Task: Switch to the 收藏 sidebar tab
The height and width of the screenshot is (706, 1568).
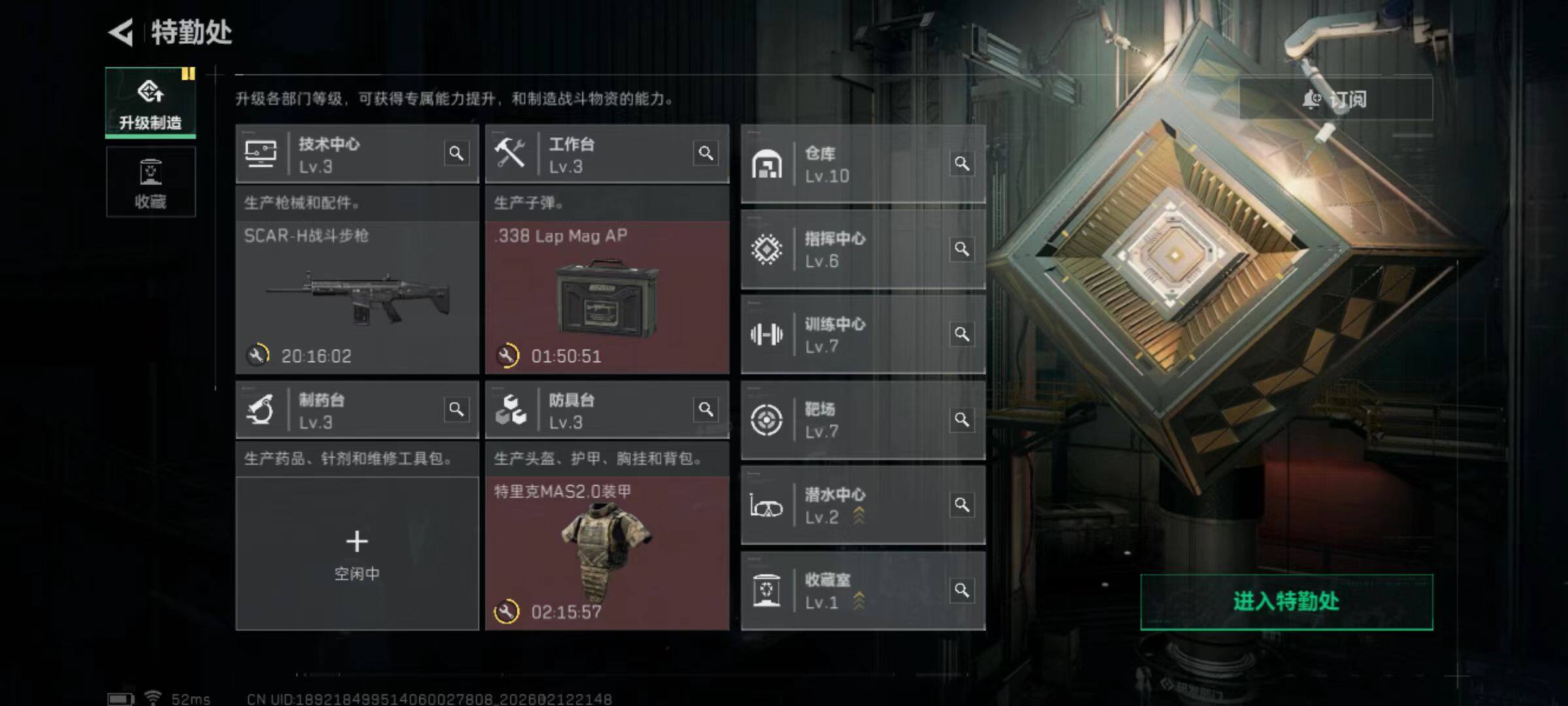Action: 150,182
